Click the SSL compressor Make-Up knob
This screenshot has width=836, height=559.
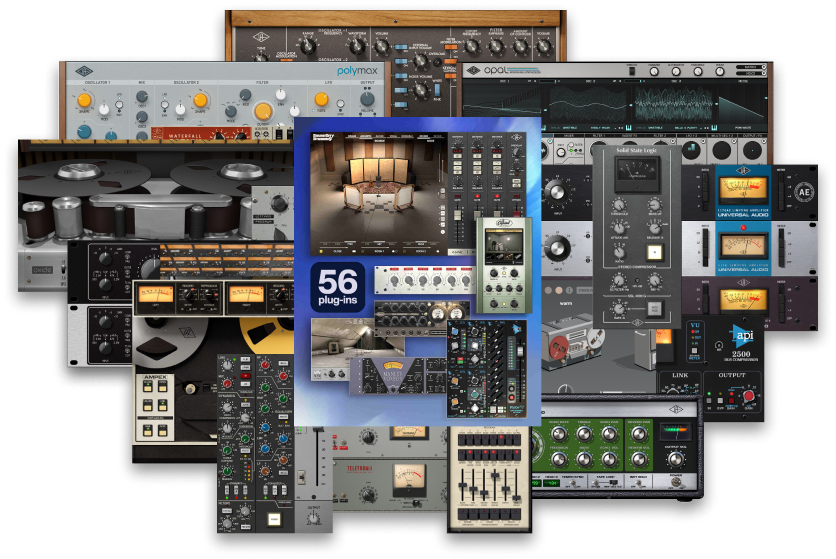(654, 204)
